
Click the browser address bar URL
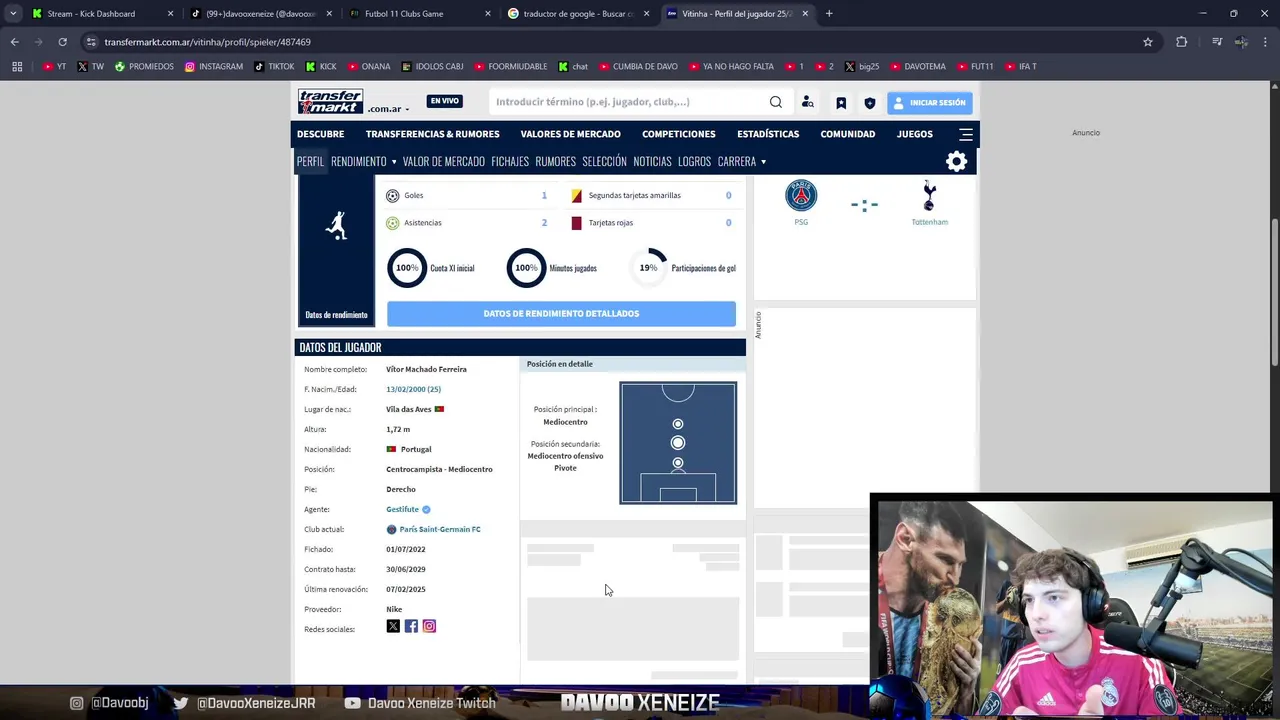[x=207, y=42]
